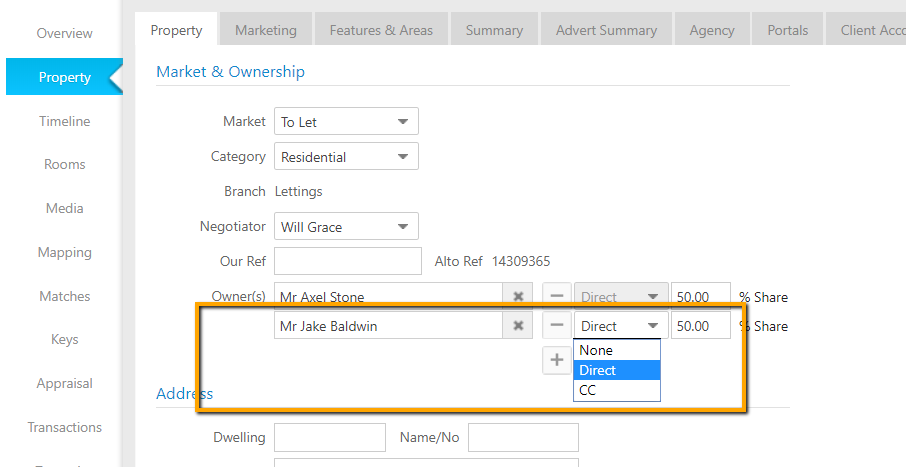
Task: Clear the Mr Jake Baldwin owner
Action: point(518,326)
